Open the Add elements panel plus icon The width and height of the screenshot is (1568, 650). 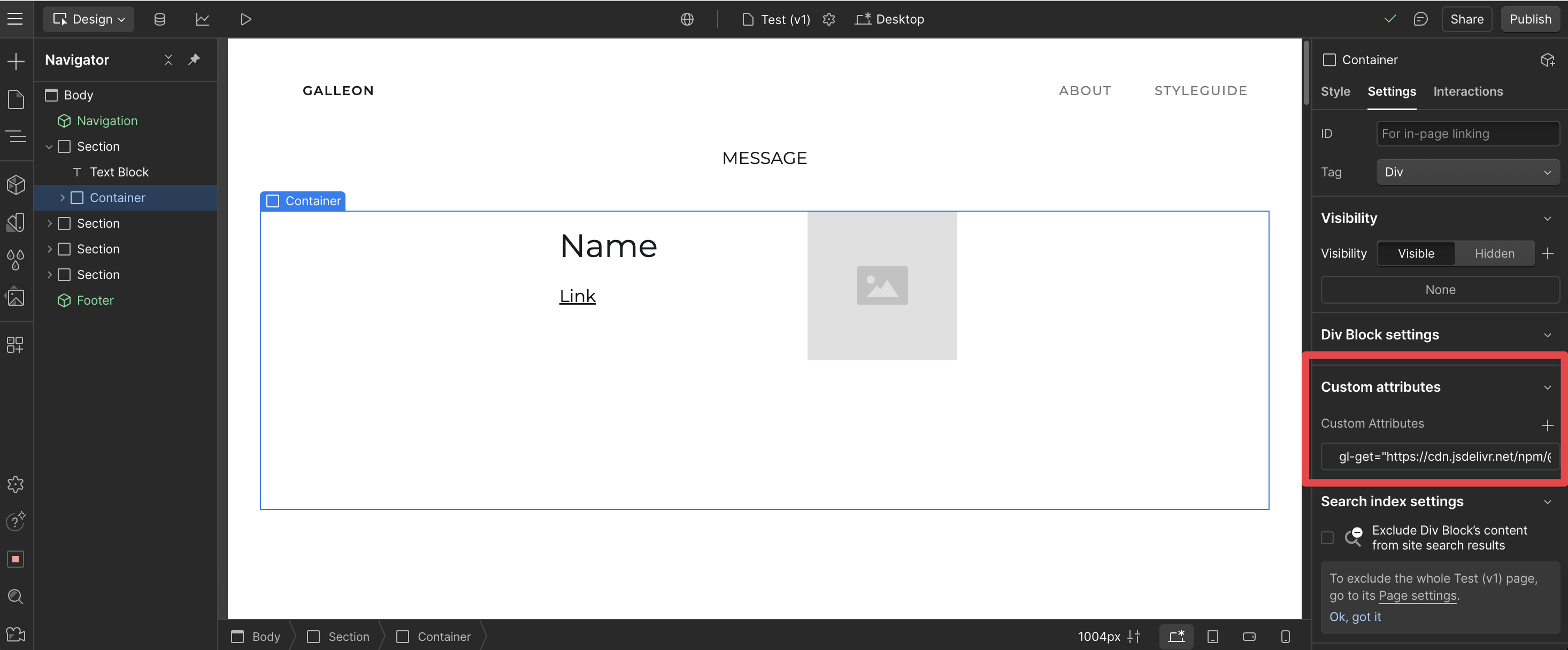coord(16,61)
